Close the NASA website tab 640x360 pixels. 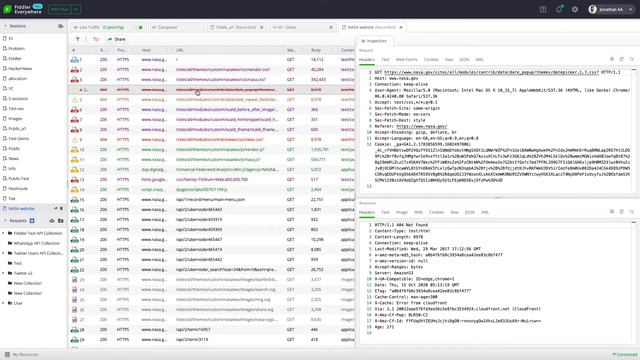click(x=401, y=27)
